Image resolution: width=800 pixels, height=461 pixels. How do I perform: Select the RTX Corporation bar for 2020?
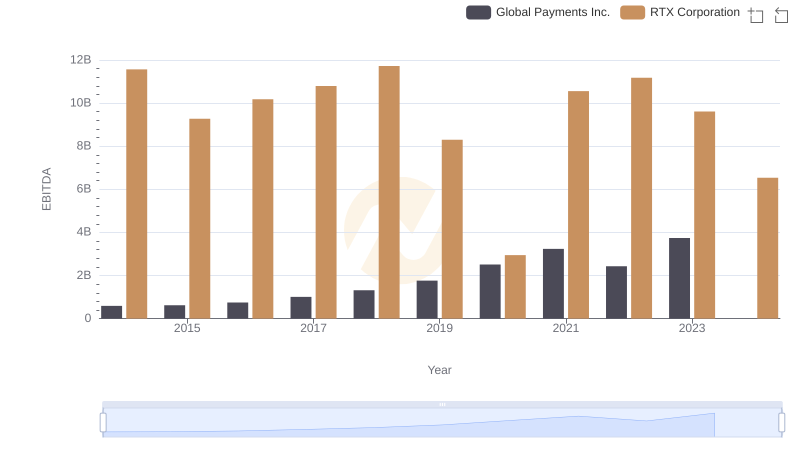pyautogui.click(x=515, y=287)
